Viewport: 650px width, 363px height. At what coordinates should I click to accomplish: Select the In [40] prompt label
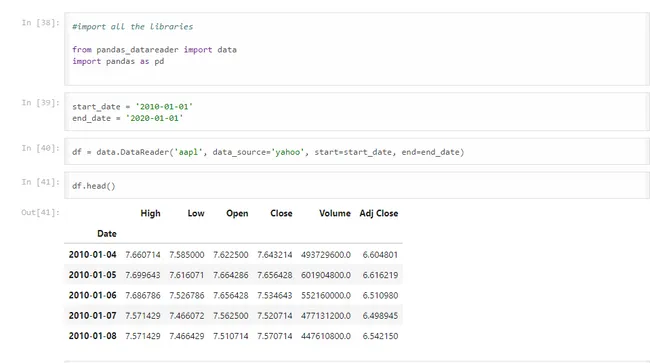(x=41, y=148)
